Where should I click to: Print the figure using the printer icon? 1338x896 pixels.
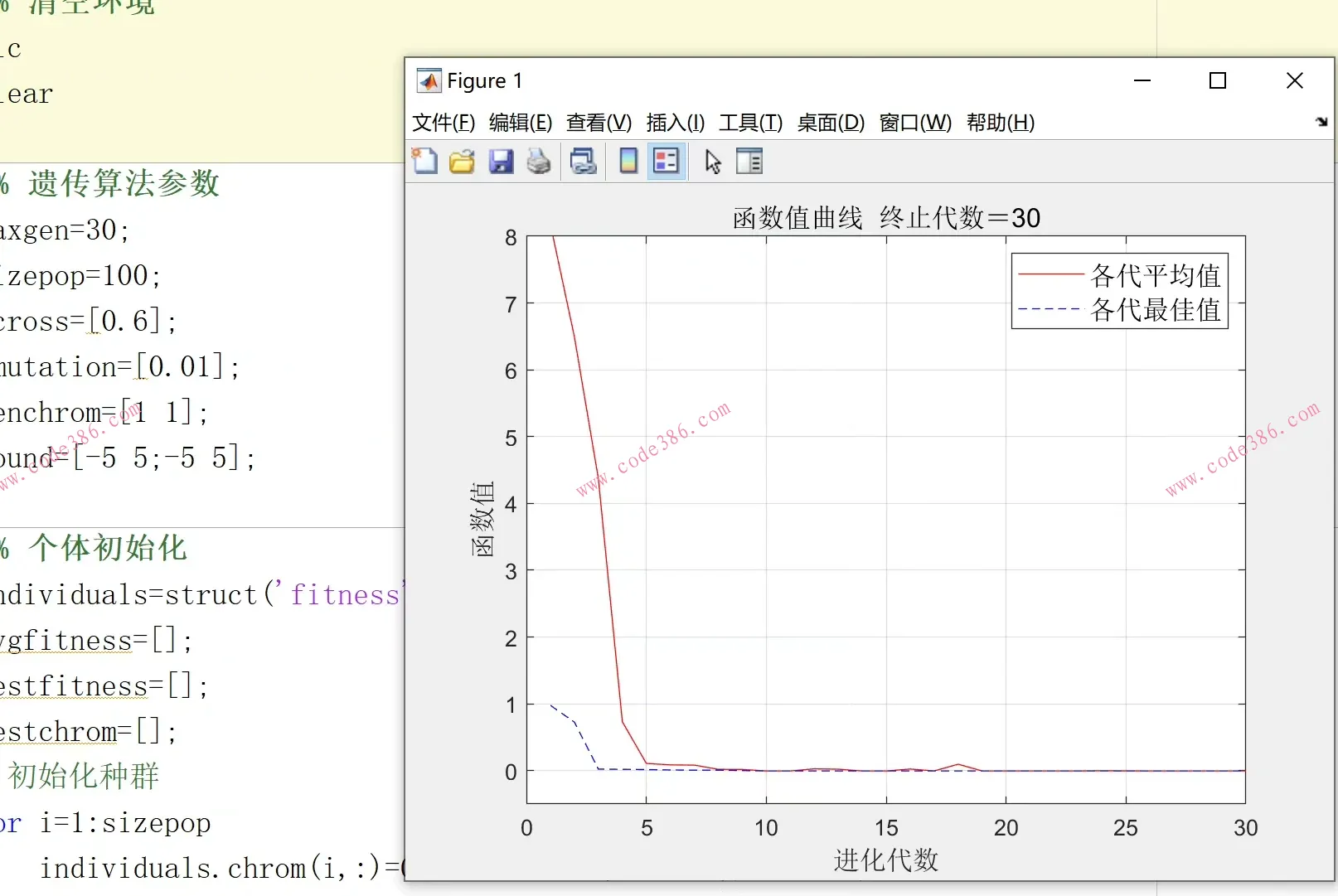point(539,161)
